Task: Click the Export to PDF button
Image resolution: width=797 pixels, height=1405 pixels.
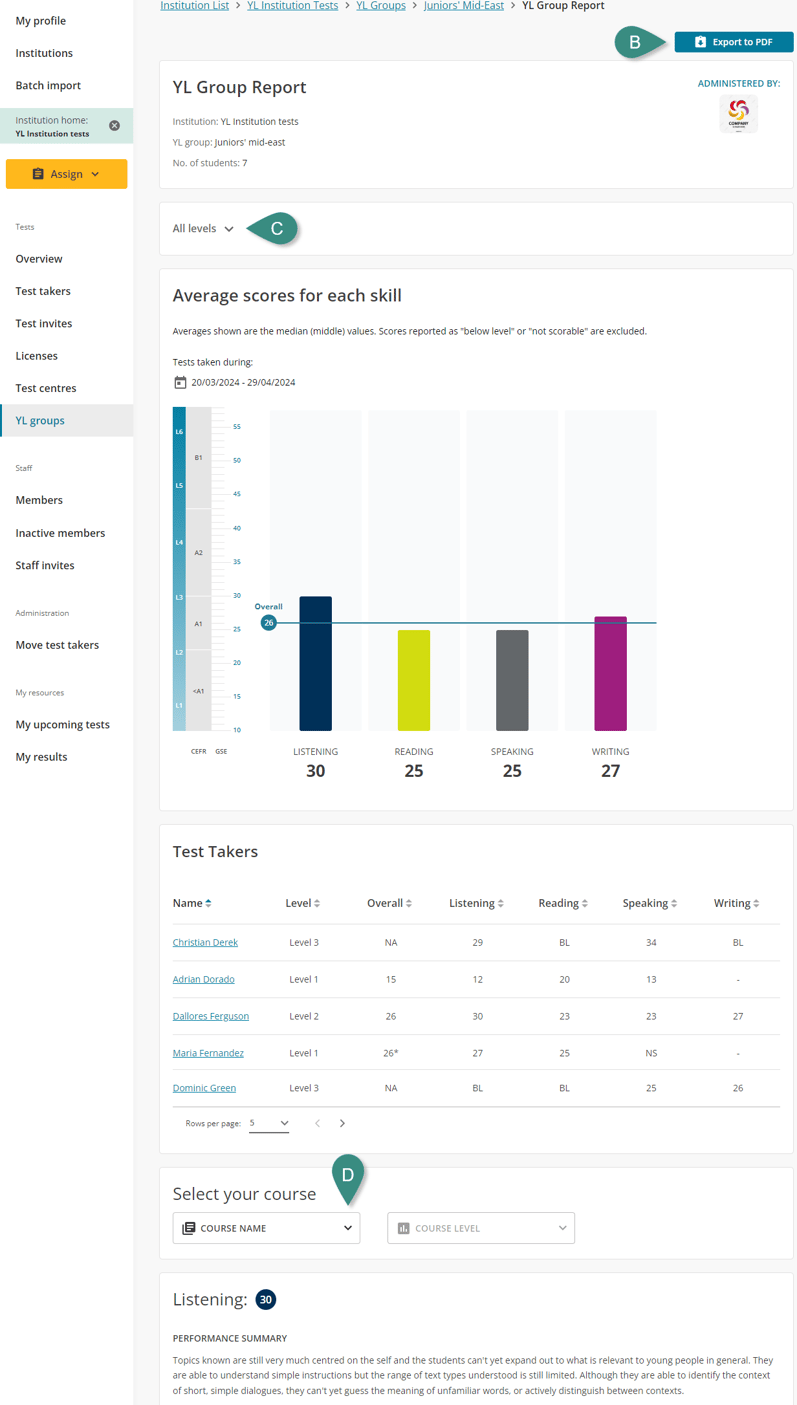Action: (733, 42)
